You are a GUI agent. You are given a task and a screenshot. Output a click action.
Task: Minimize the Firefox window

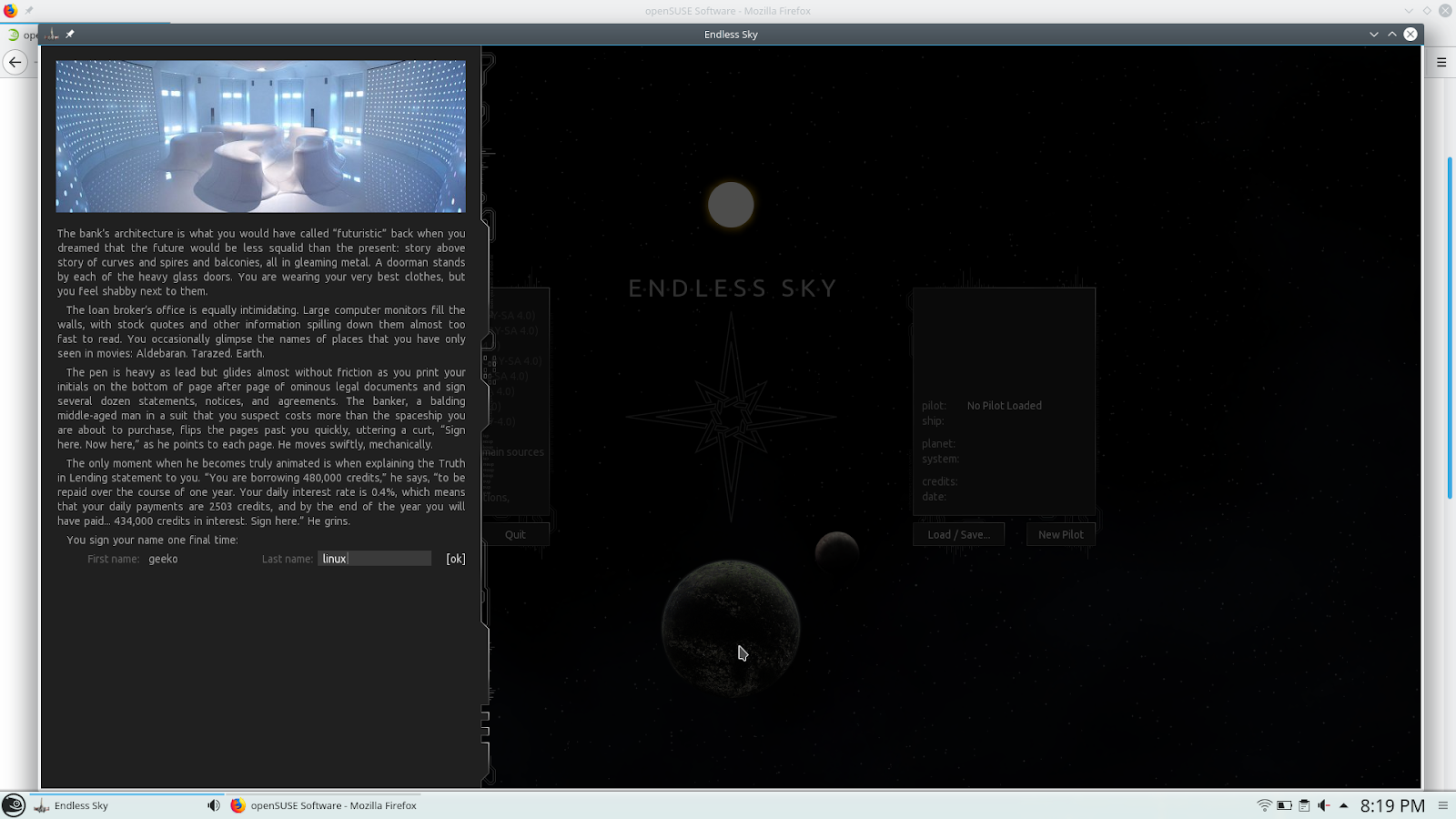(1409, 11)
